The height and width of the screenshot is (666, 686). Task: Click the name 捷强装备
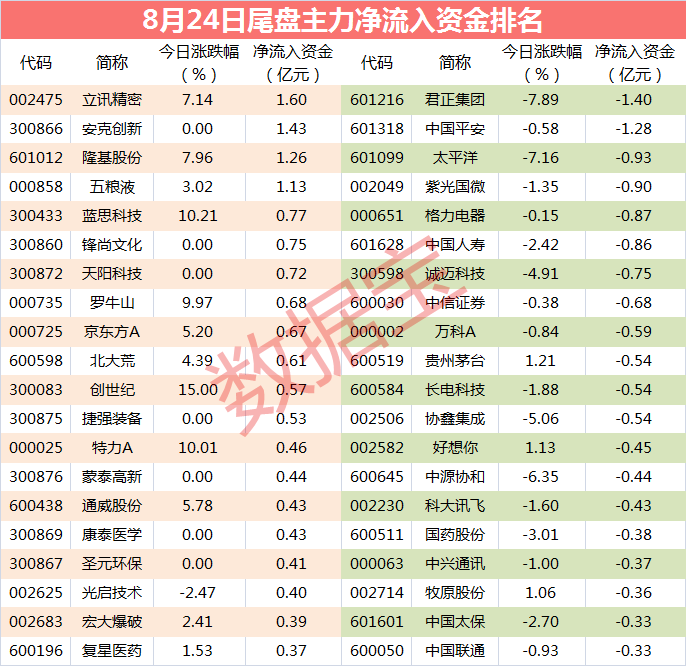pos(112,419)
